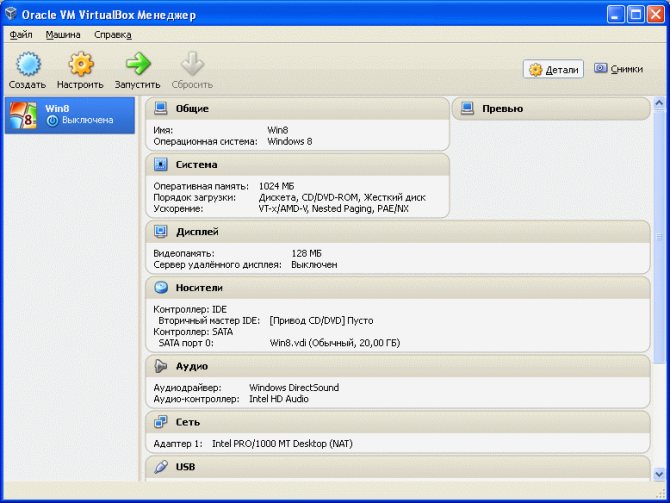This screenshot has height=503, width=670.
Task: Click the value 1024 МБ for memory
Action: (x=276, y=186)
